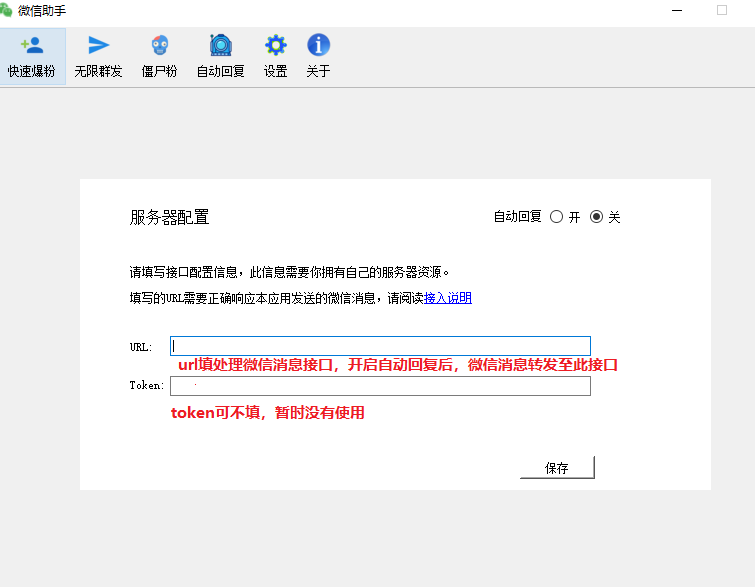Click the red token可不填 note
Screen dimensions: 755x587
pos(267,412)
